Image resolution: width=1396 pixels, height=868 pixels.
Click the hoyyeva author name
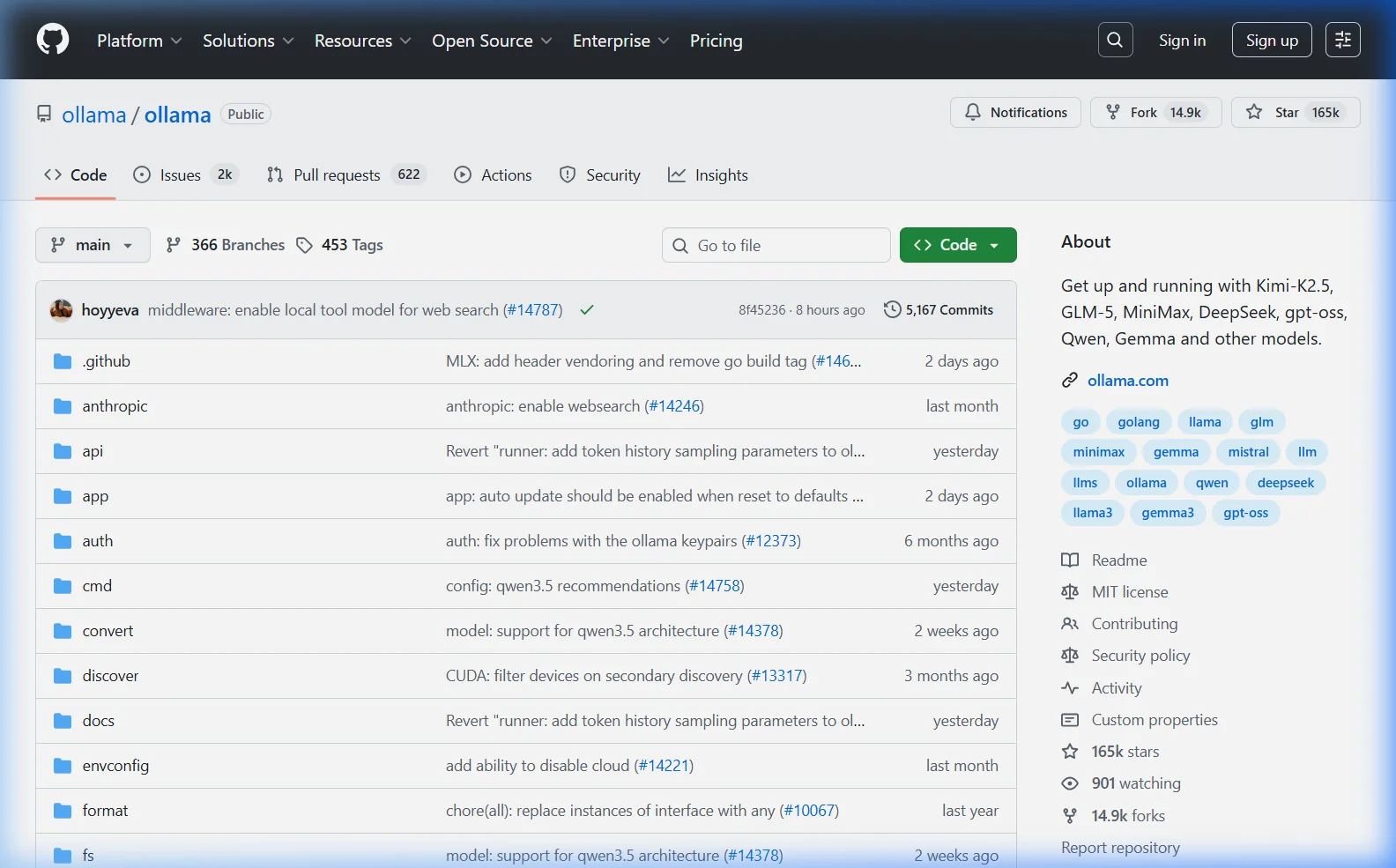tap(110, 309)
